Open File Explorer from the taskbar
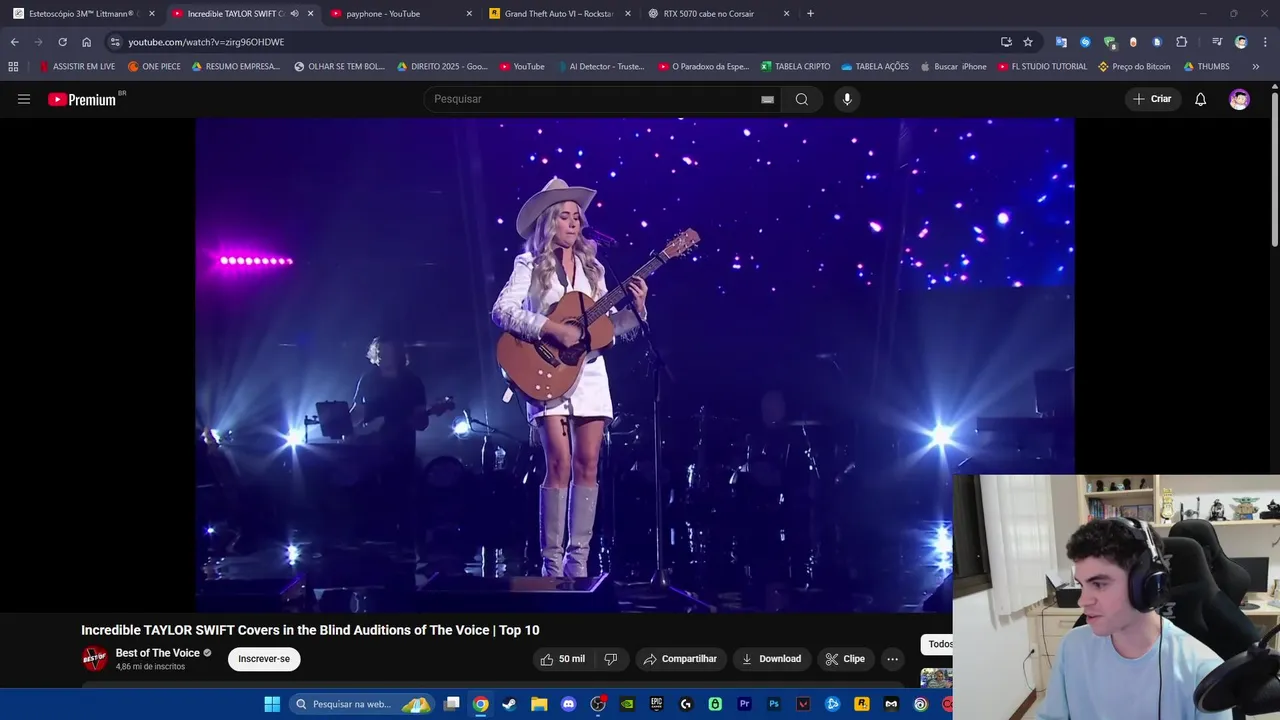This screenshot has height=720, width=1280. click(x=539, y=704)
